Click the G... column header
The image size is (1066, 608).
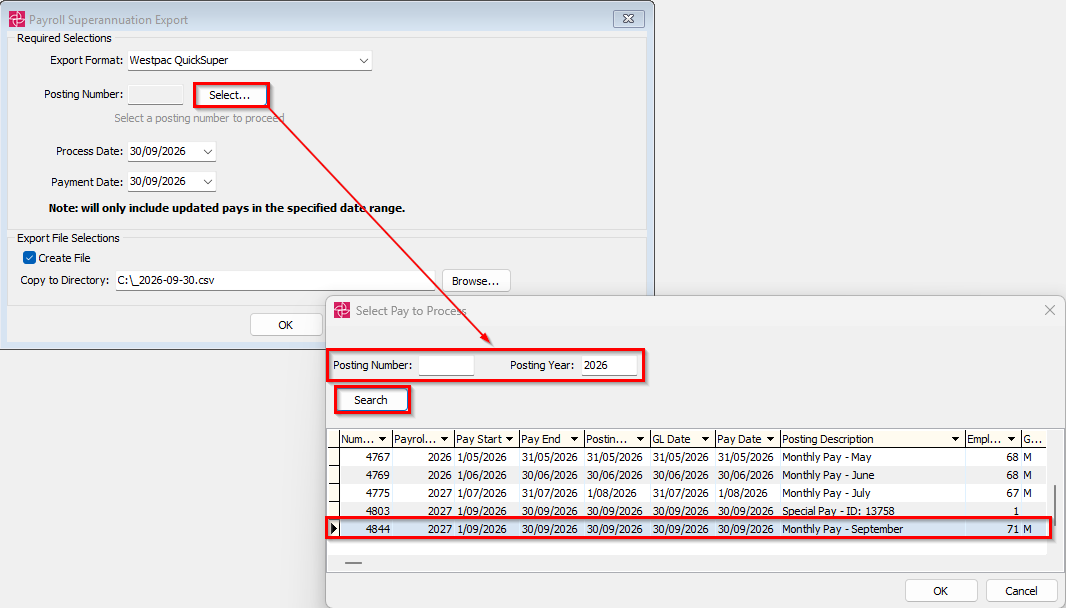point(1033,439)
